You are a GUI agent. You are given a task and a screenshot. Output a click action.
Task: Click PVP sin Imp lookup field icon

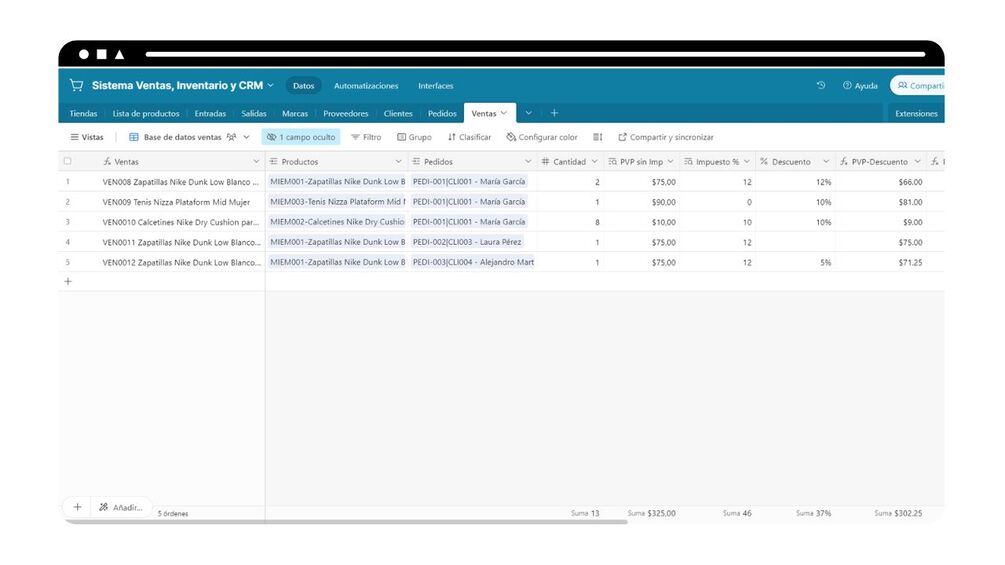pos(613,161)
